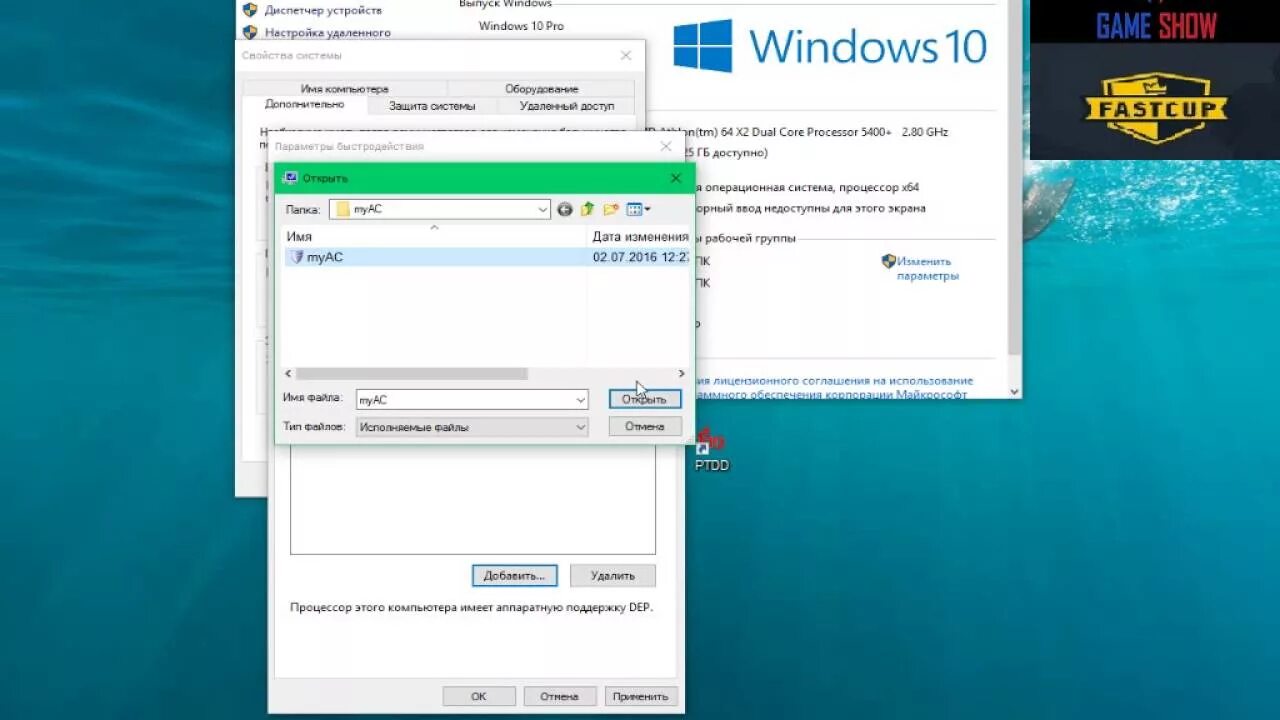The width and height of the screenshot is (1280, 720).
Task: Close the Параметры быстродействия window
Action: click(x=666, y=146)
